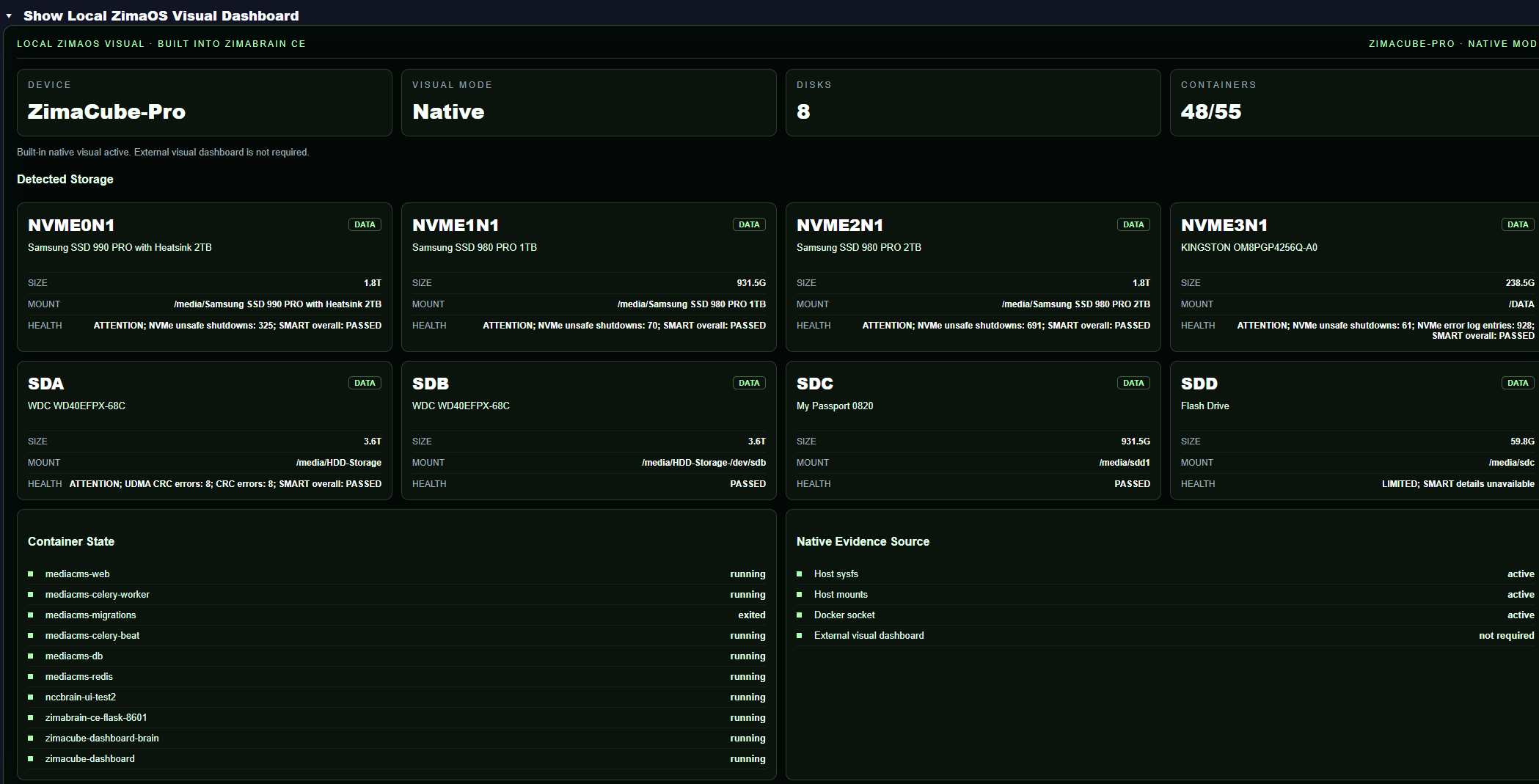Click the zimabrain-ce-flask-8601 container row
This screenshot has height=784, width=1539.
(x=396, y=717)
